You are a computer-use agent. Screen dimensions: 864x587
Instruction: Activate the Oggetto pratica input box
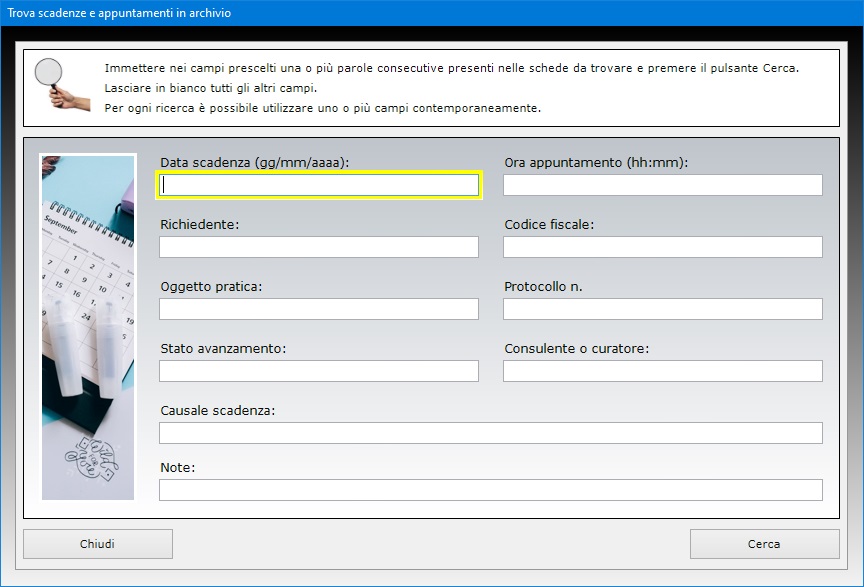pos(319,309)
